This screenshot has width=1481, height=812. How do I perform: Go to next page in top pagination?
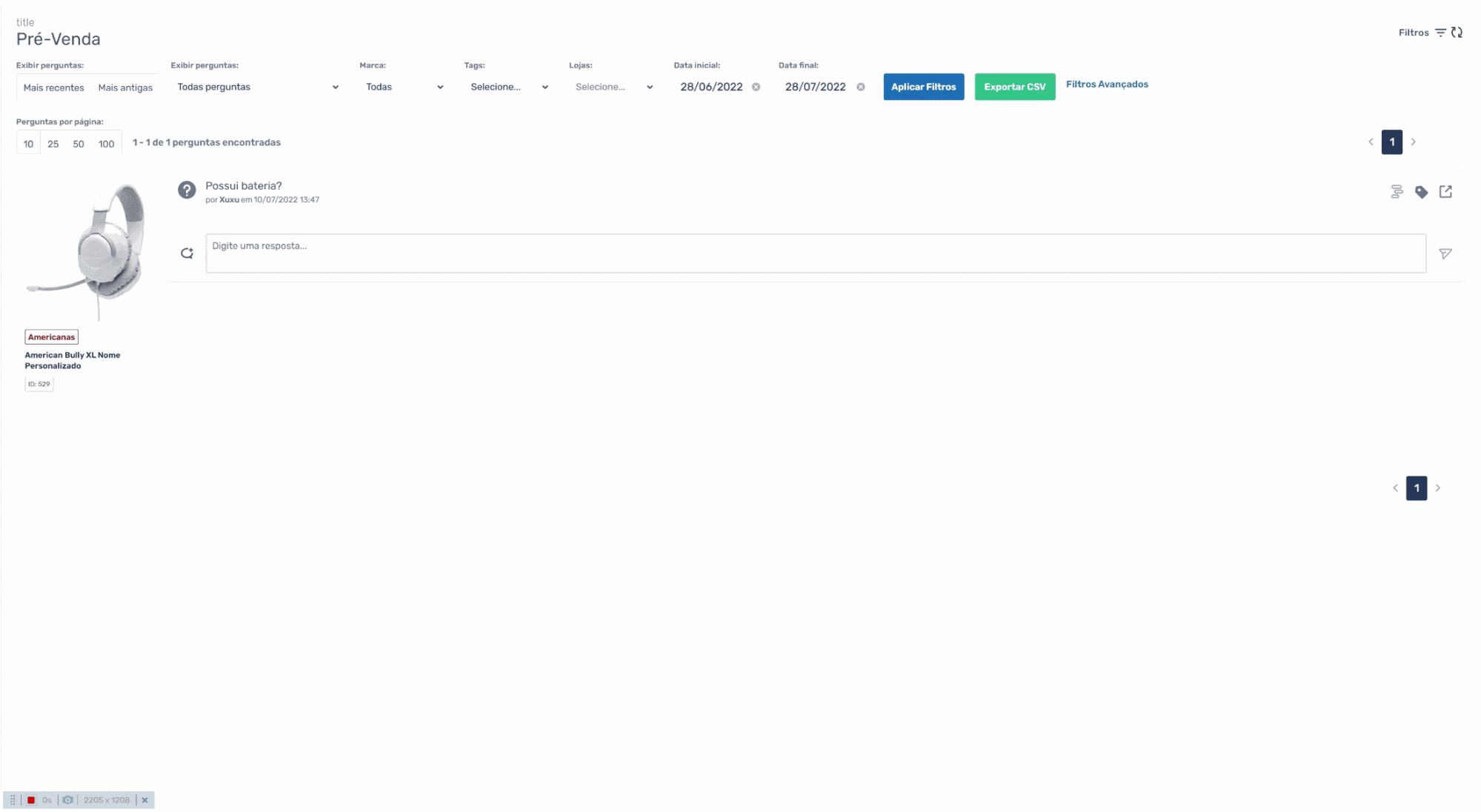(x=1413, y=142)
